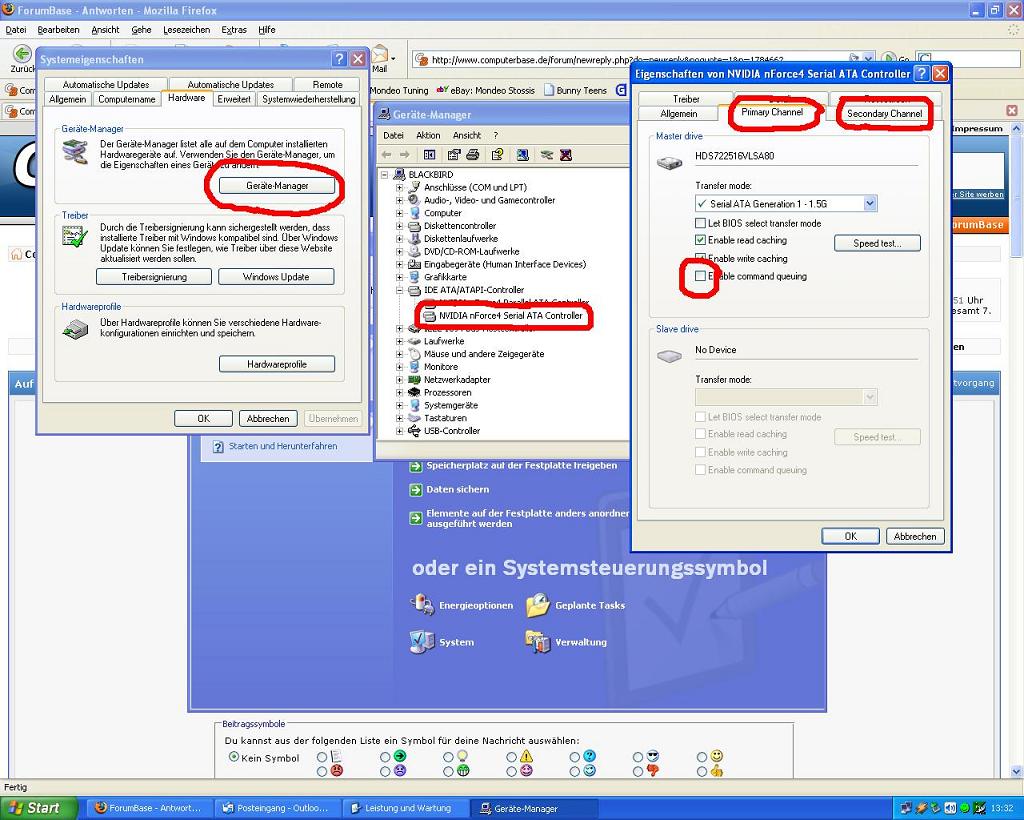Open Geplante Tasks control panel icon
The height and width of the screenshot is (820, 1024).
(x=538, y=605)
